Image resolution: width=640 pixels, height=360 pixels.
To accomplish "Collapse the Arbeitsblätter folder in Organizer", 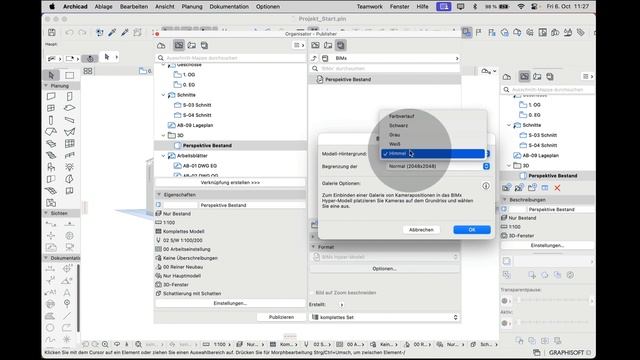I will (163, 156).
